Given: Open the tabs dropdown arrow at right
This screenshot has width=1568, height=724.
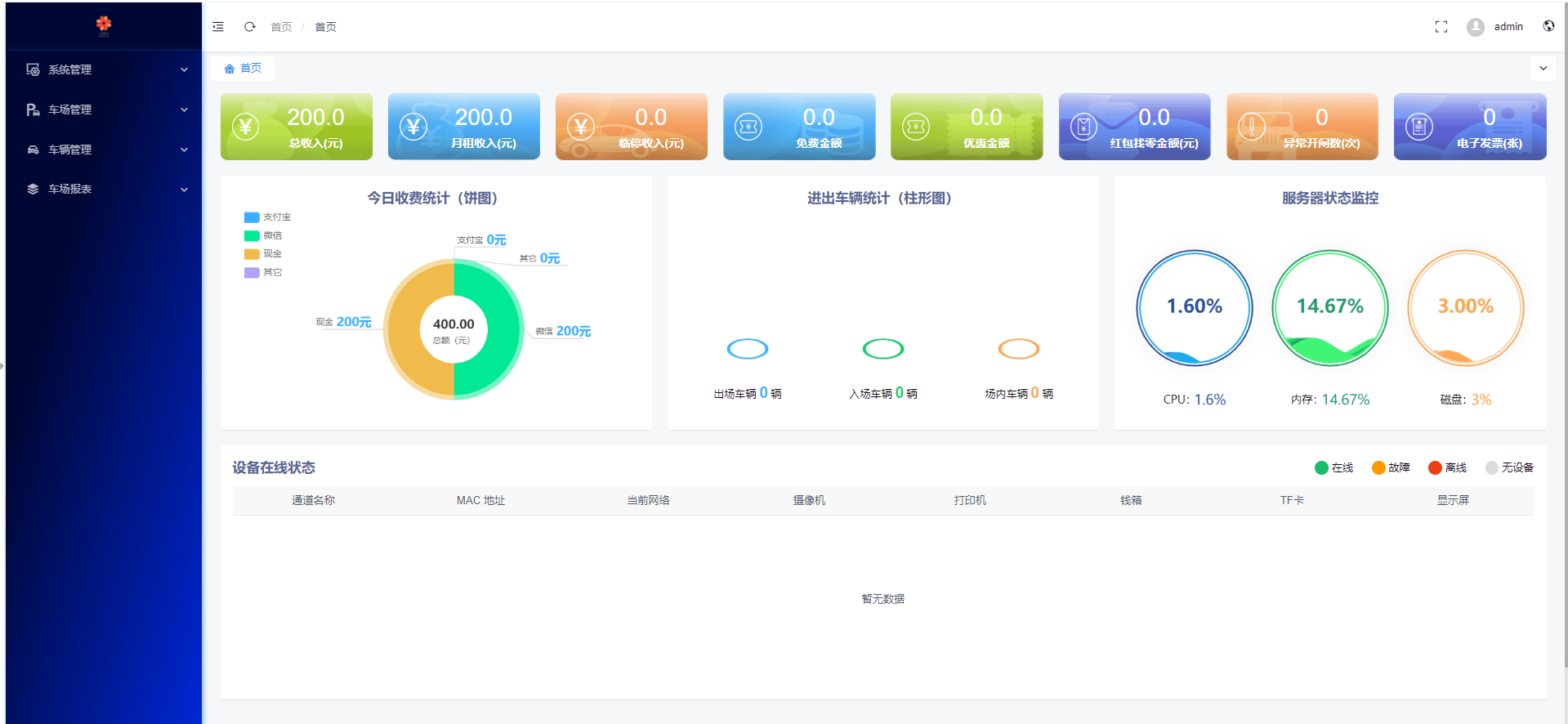Looking at the screenshot, I should (x=1543, y=69).
